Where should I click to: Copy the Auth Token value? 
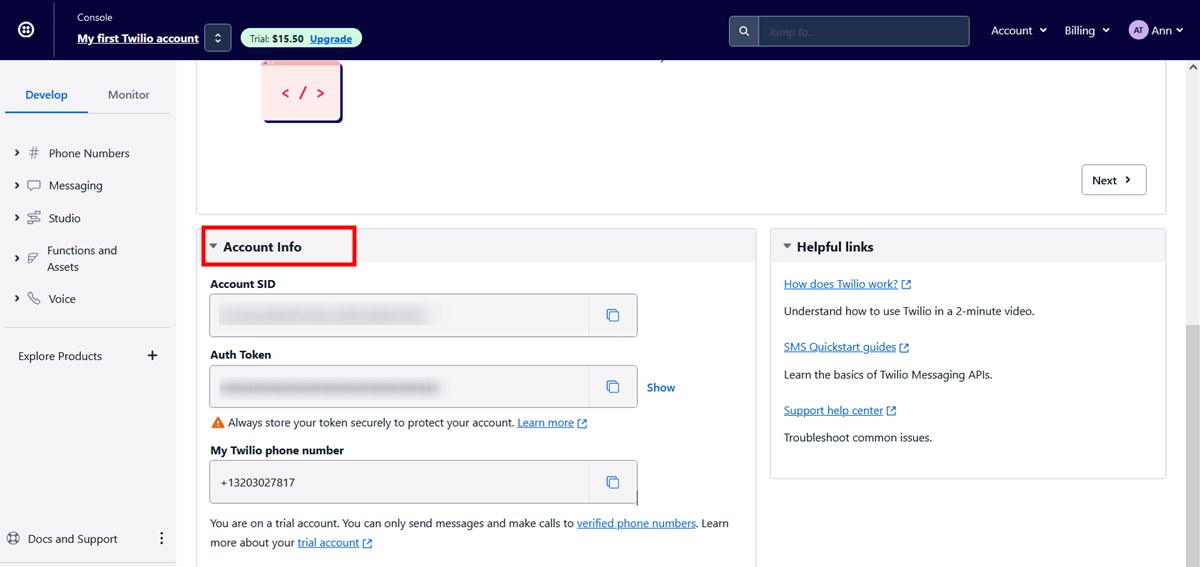pyautogui.click(x=613, y=386)
